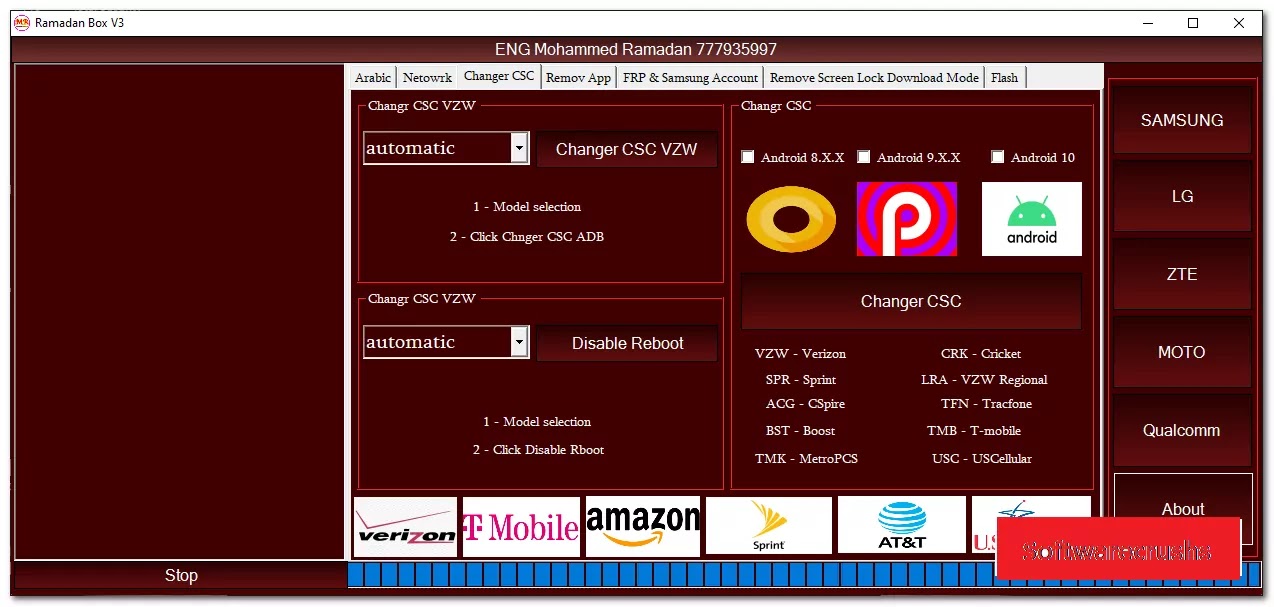Click the 'TMB - T-mobile' text
Viewport: 1274px width, 607px height.
click(974, 430)
